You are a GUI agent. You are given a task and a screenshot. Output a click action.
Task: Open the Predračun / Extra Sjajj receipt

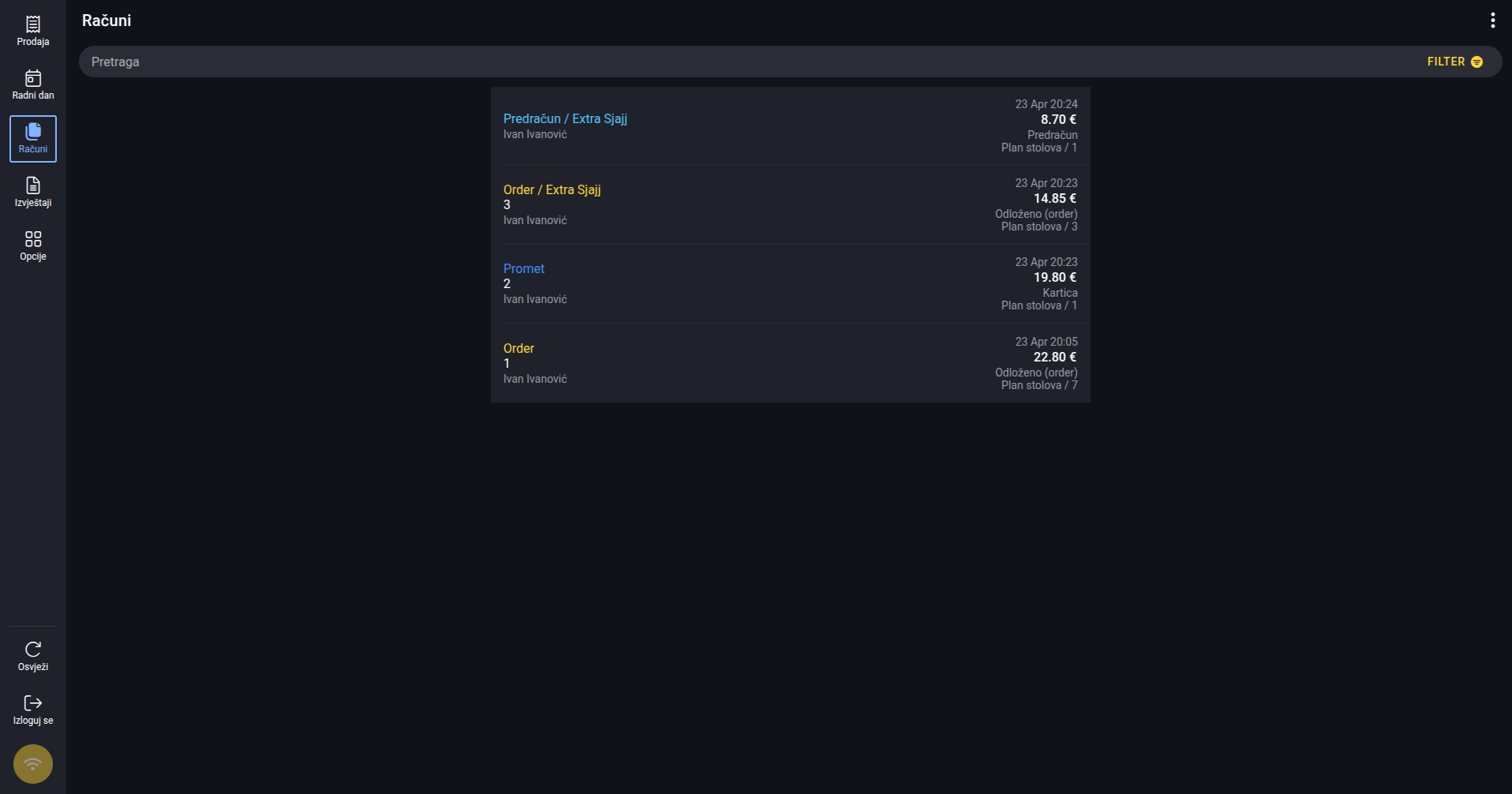[x=565, y=118]
